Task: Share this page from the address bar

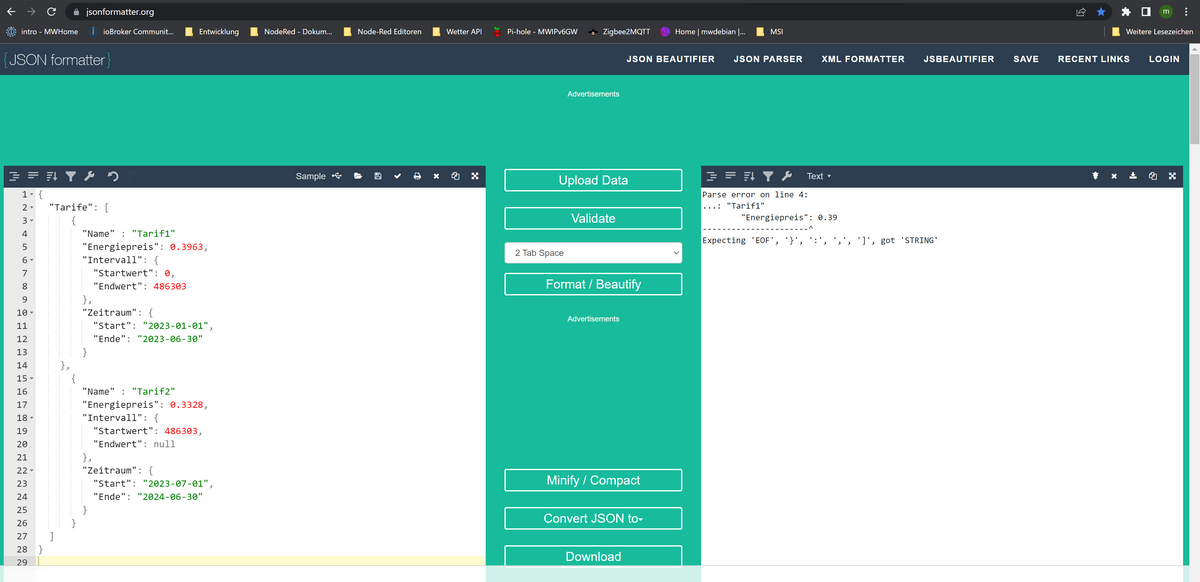Action: (x=1081, y=12)
